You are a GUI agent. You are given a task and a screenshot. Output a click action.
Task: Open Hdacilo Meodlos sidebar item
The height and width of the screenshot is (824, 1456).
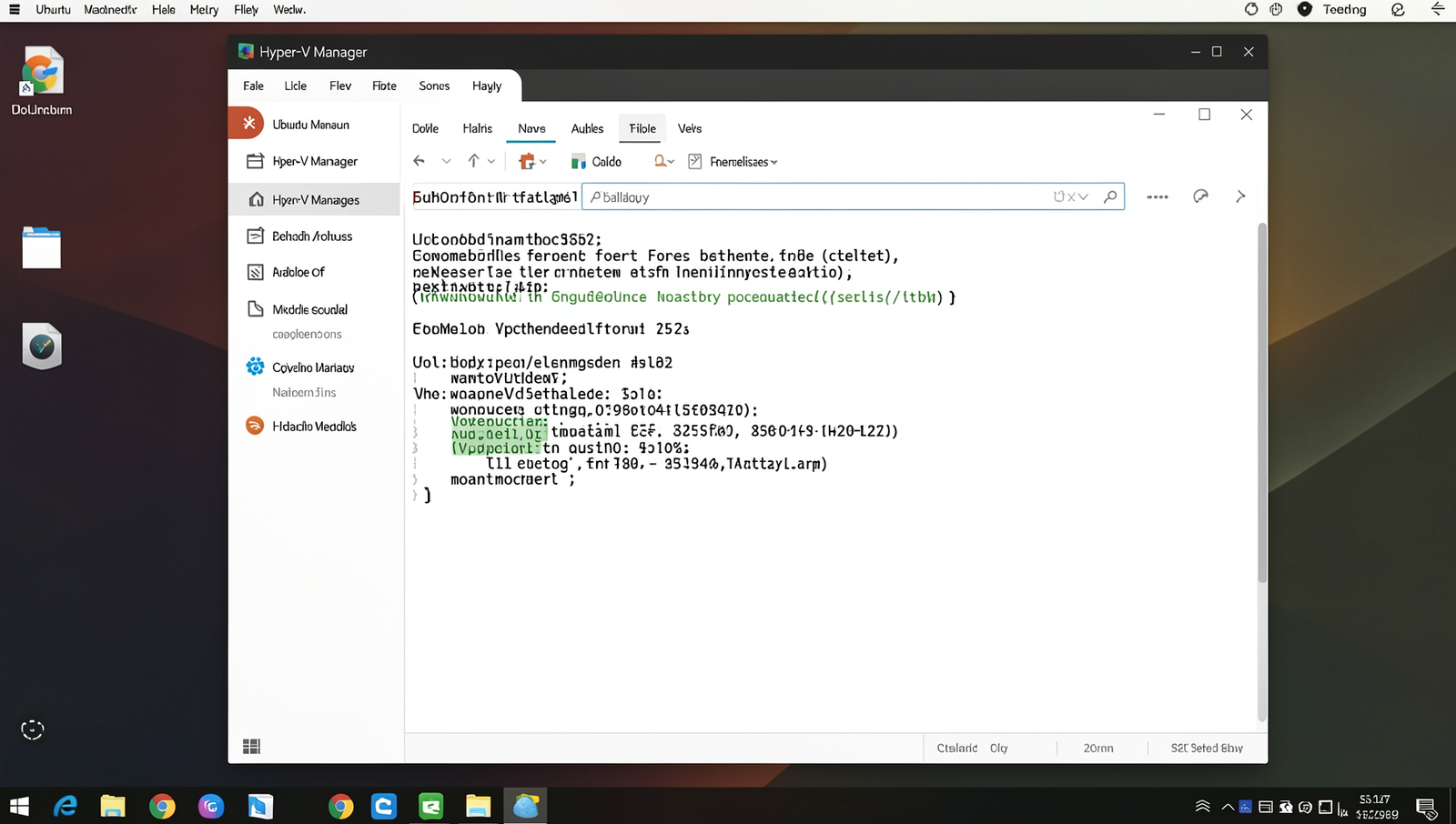(x=314, y=426)
